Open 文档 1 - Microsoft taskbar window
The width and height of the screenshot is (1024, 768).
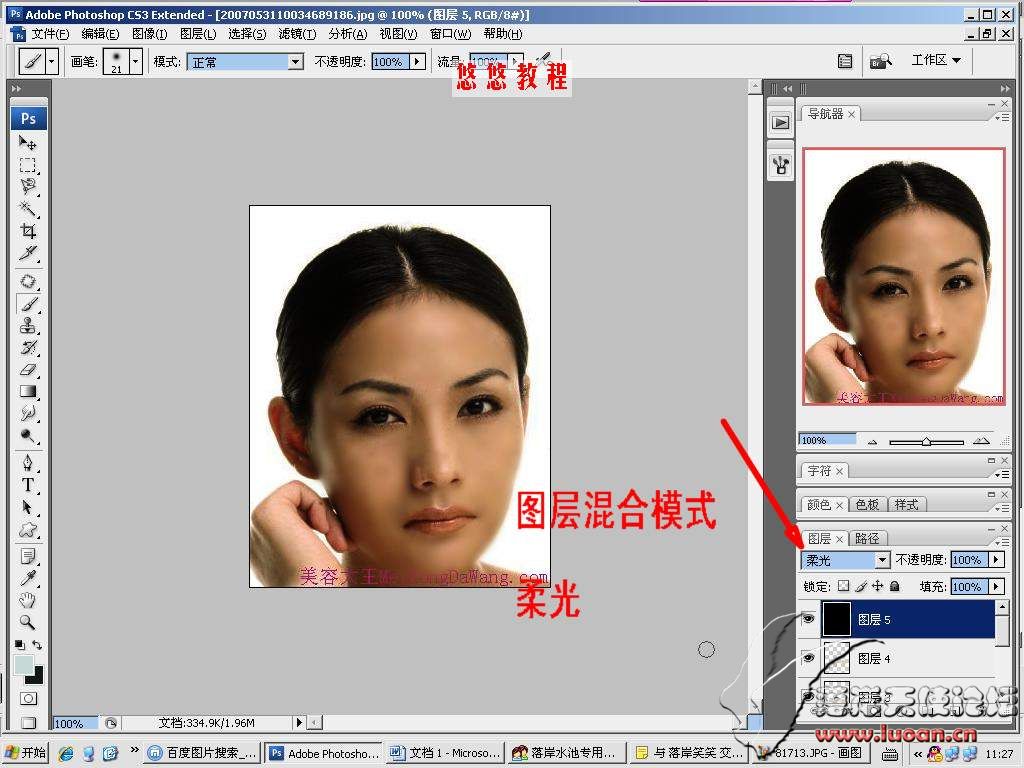pos(446,753)
